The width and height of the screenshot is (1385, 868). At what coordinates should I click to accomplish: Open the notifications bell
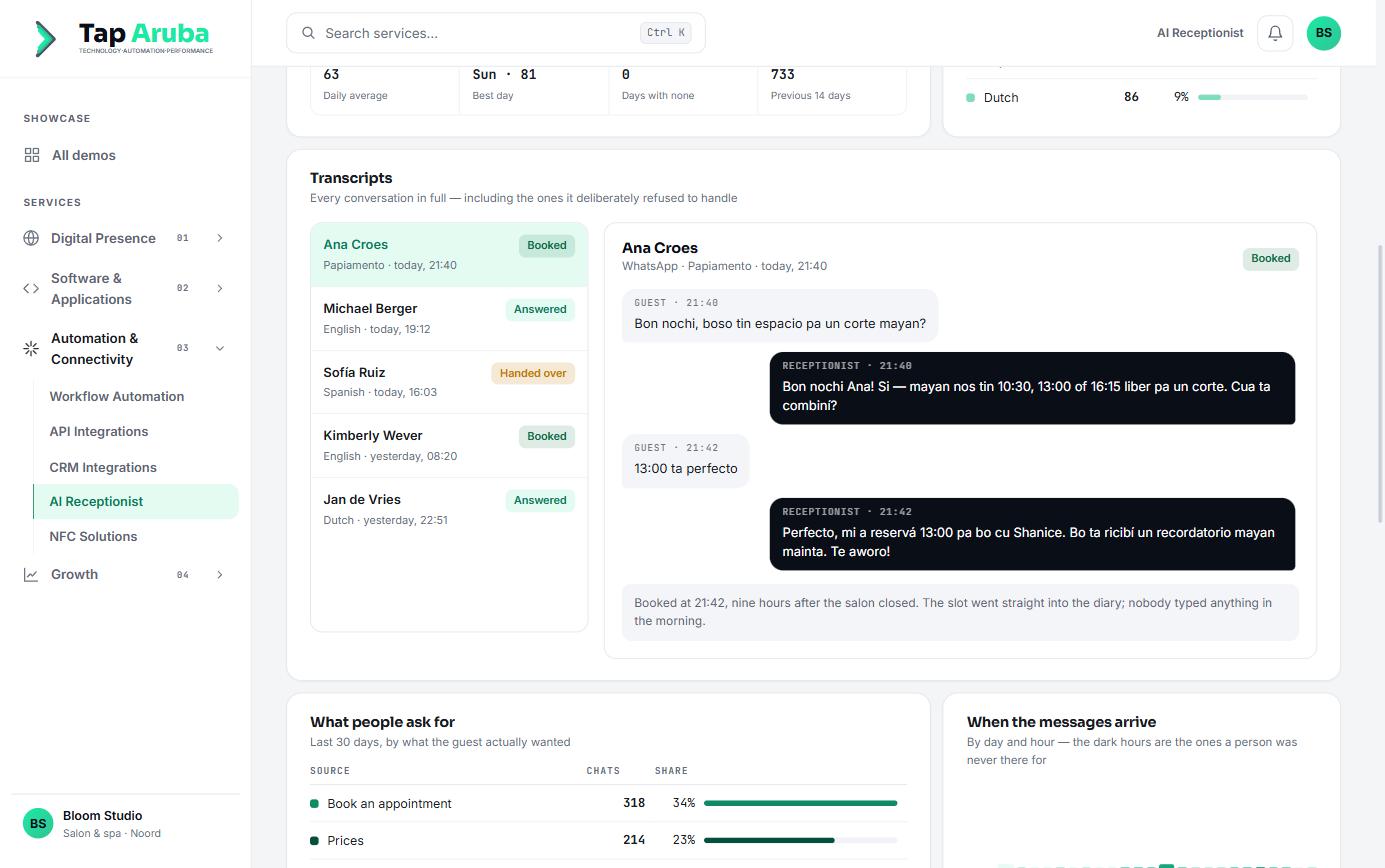[x=1275, y=33]
